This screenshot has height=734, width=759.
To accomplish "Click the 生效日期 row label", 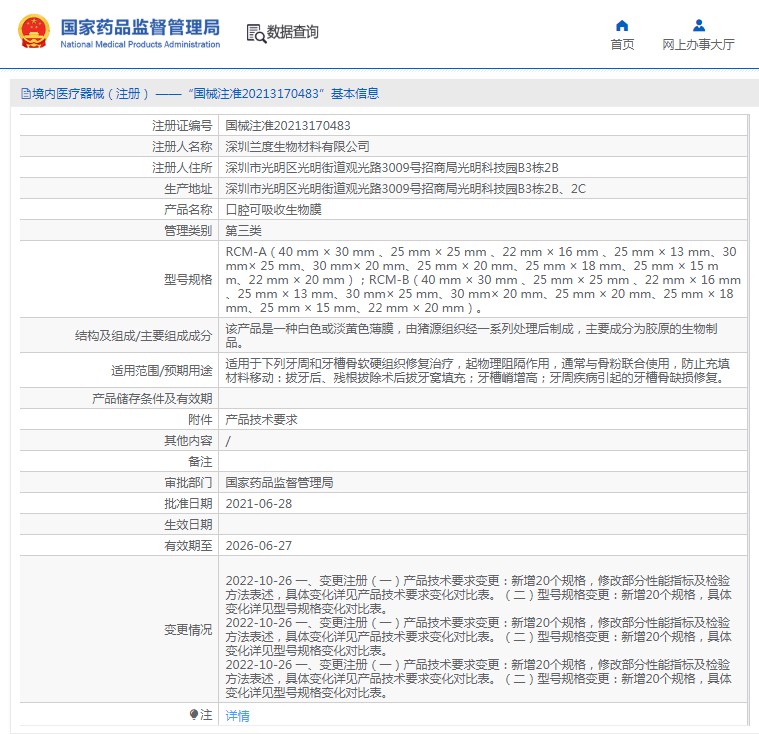I will coord(188,524).
